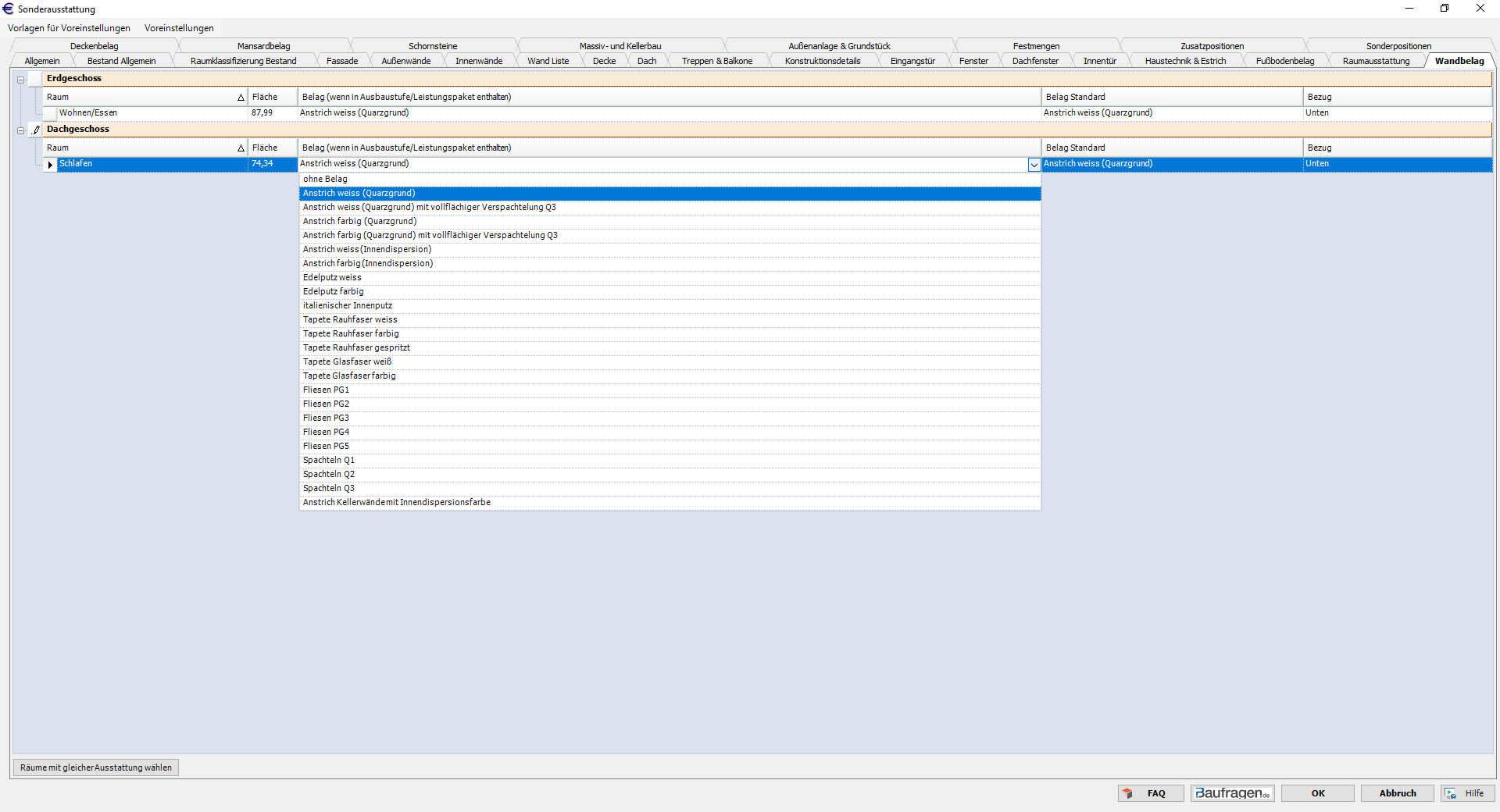1500x812 pixels.
Task: Click the FAQ button with cube icon
Action: click(x=1150, y=793)
